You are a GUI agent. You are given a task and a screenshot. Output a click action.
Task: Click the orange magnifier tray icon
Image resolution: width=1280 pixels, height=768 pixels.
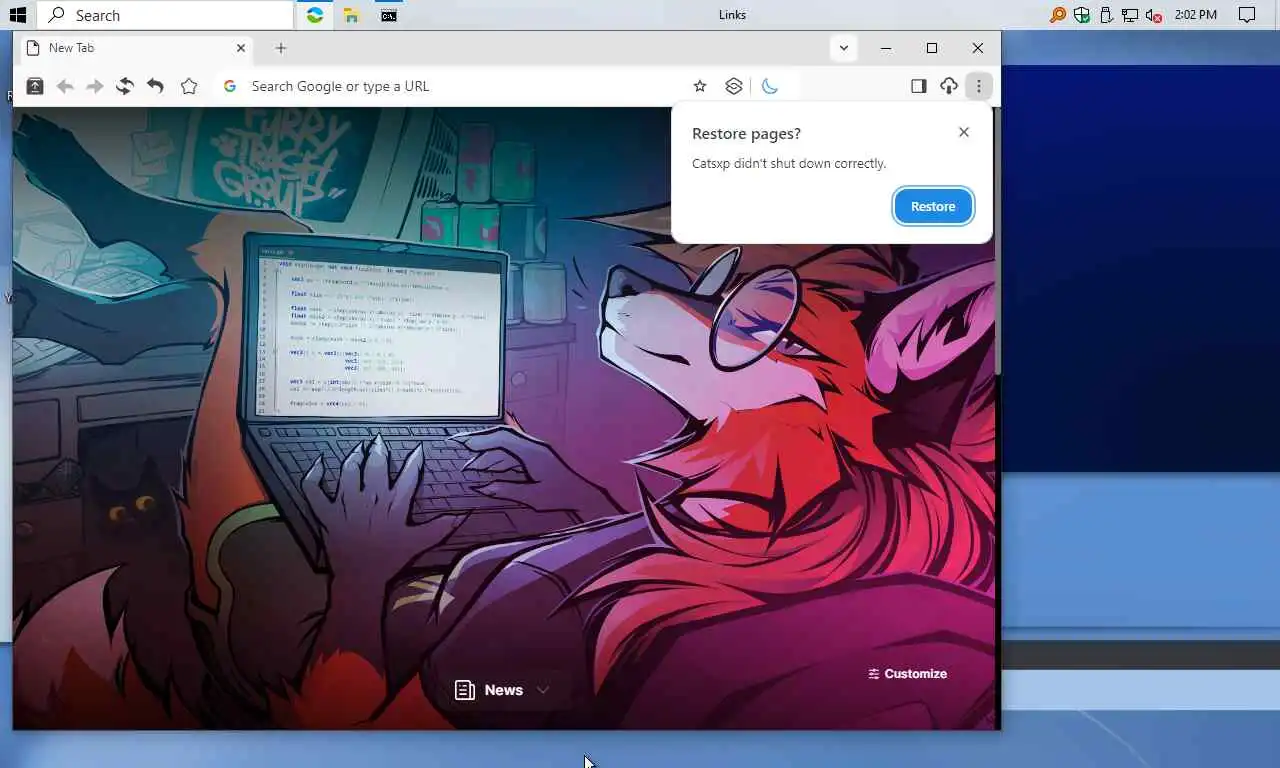pos(1057,15)
